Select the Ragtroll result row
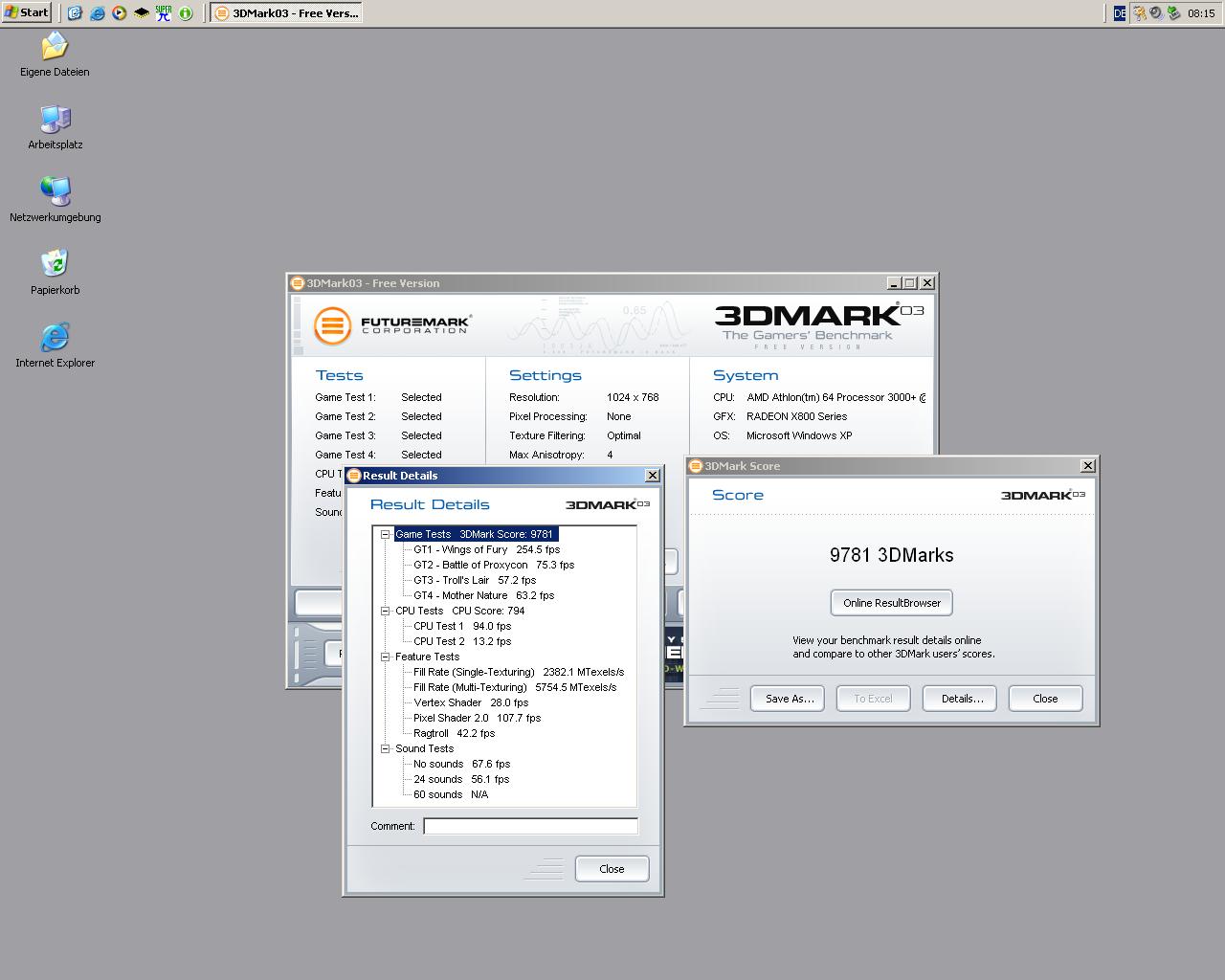This screenshot has width=1225, height=980. [454, 733]
